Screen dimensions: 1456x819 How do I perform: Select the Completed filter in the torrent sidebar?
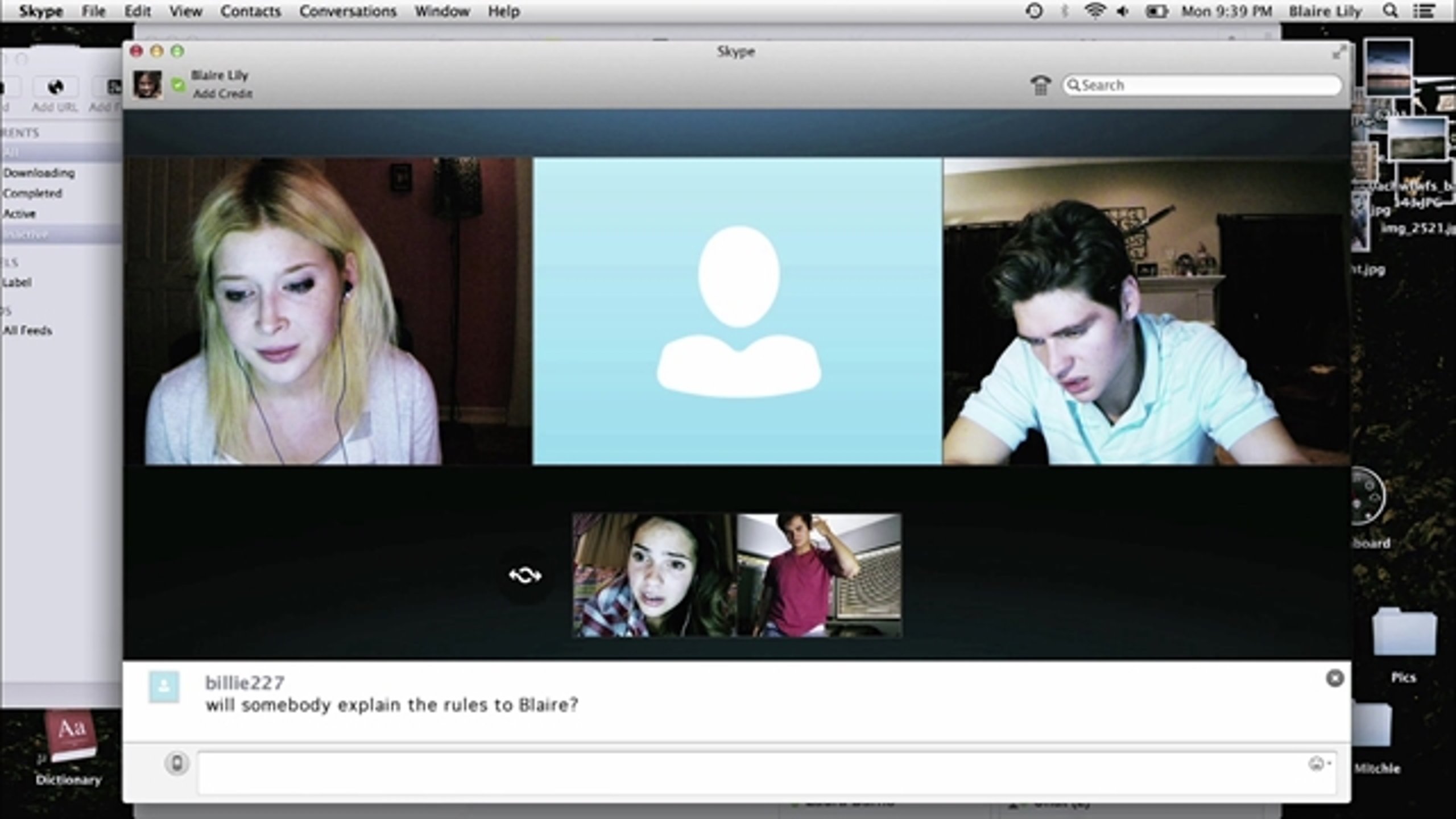[34, 193]
